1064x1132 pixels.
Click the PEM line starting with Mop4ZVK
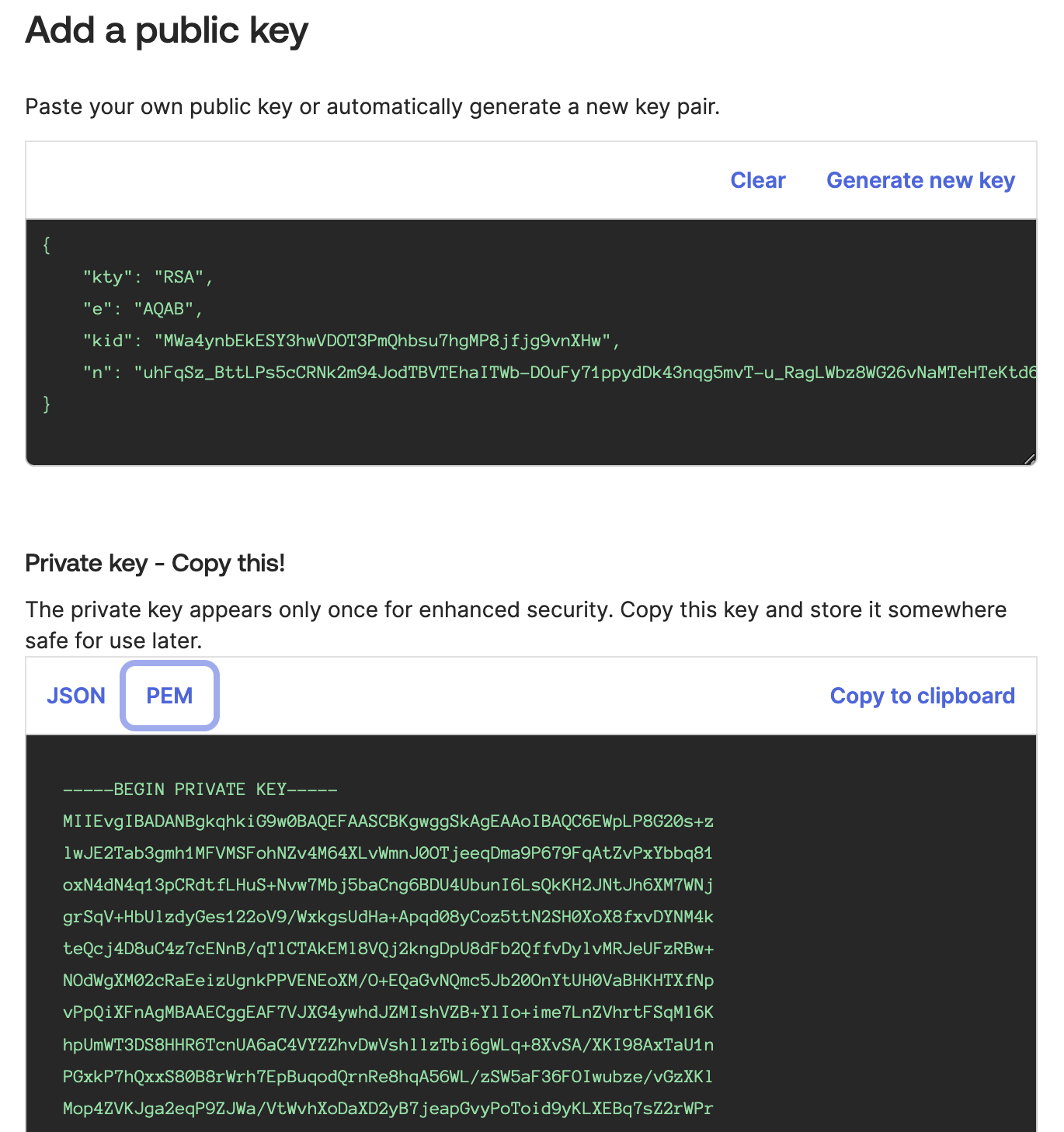click(x=388, y=1108)
